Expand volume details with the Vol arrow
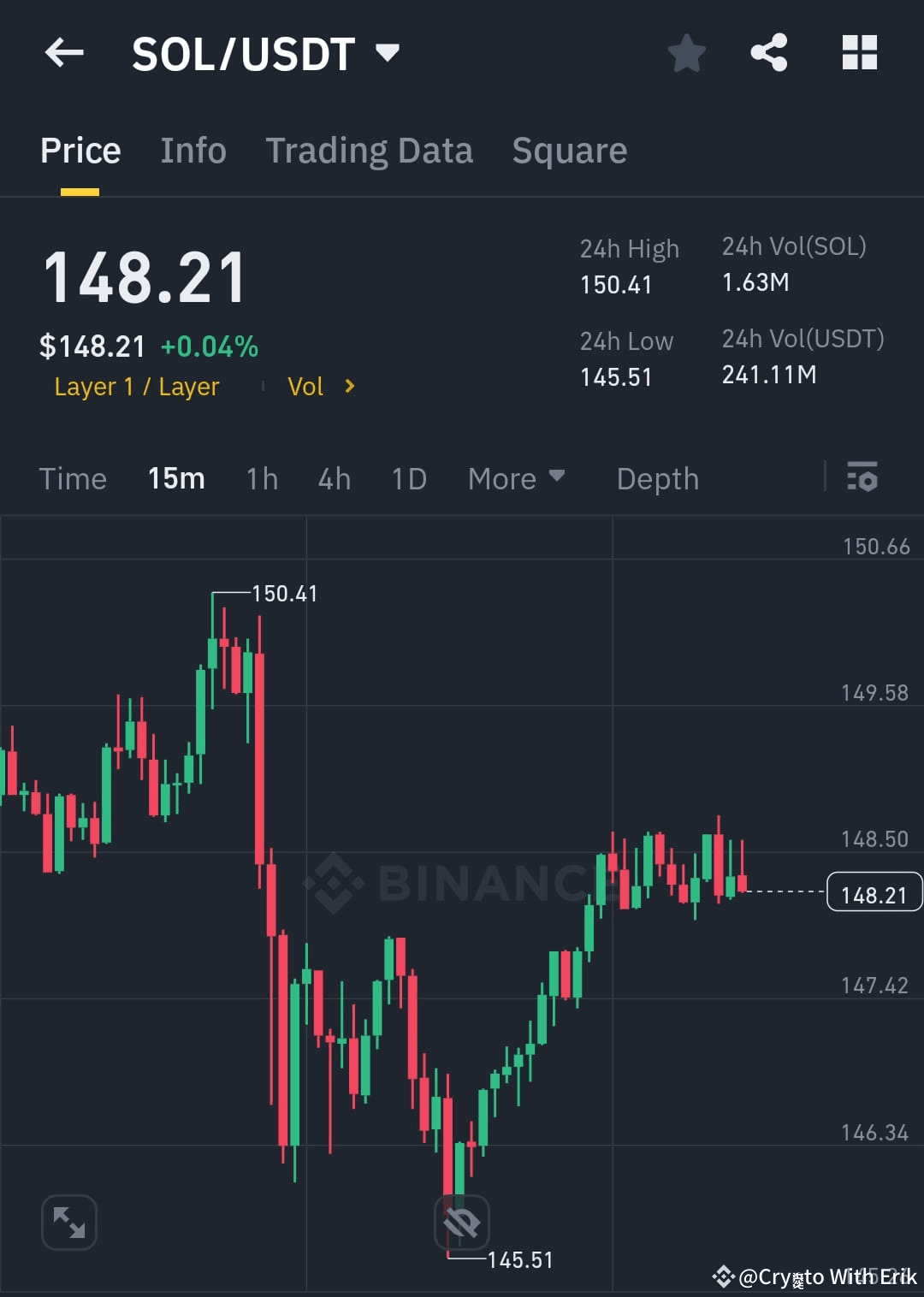 (x=348, y=387)
